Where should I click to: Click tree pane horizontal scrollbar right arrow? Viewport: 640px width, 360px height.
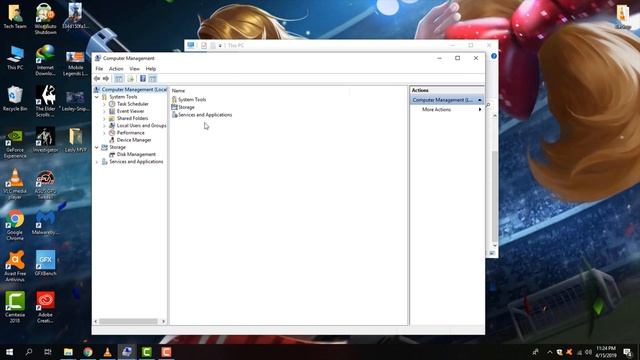click(164, 322)
